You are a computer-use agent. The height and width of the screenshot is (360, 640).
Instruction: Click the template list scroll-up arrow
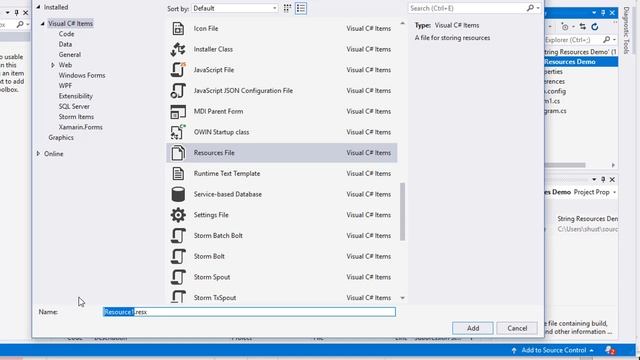402,24
